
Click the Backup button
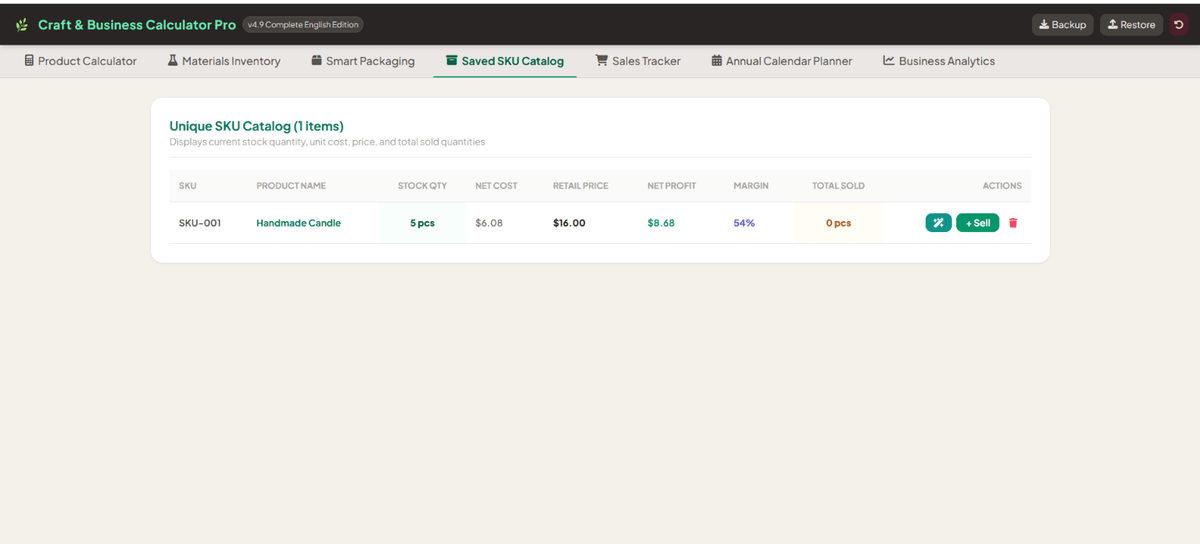pos(1062,25)
